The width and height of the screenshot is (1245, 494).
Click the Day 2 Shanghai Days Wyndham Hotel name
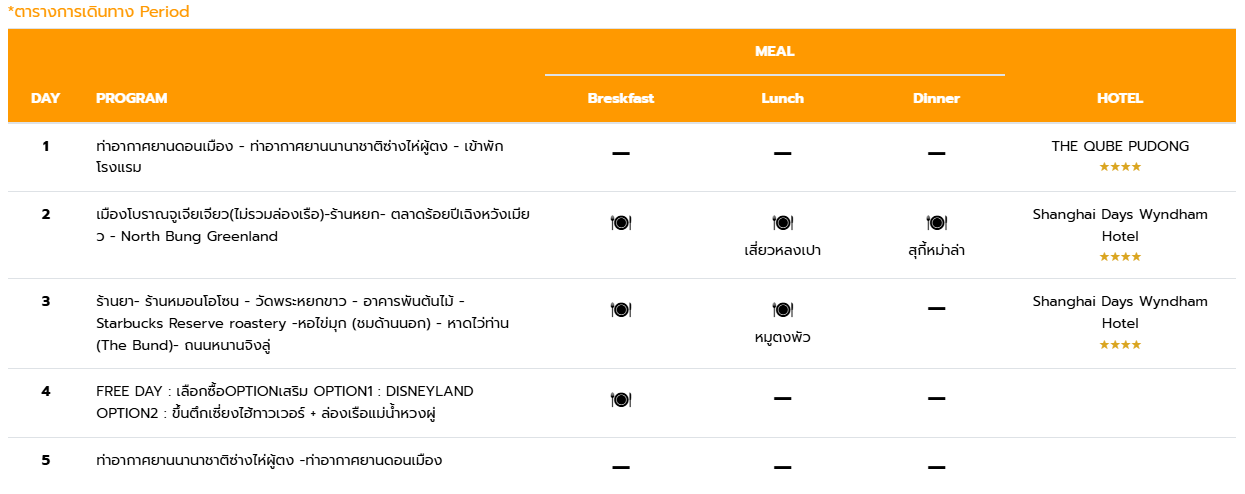point(1120,225)
